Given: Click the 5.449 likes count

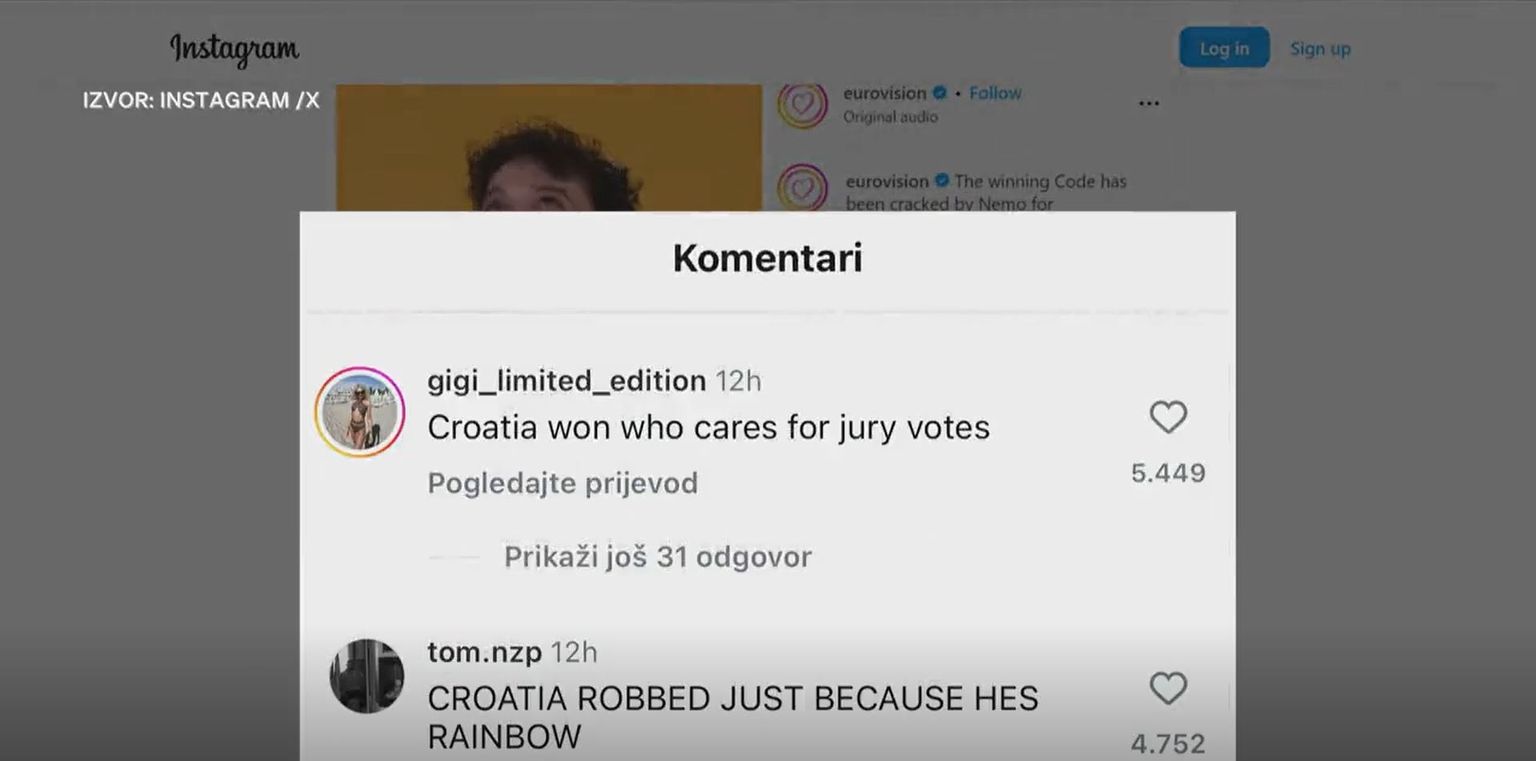Looking at the screenshot, I should 1168,473.
